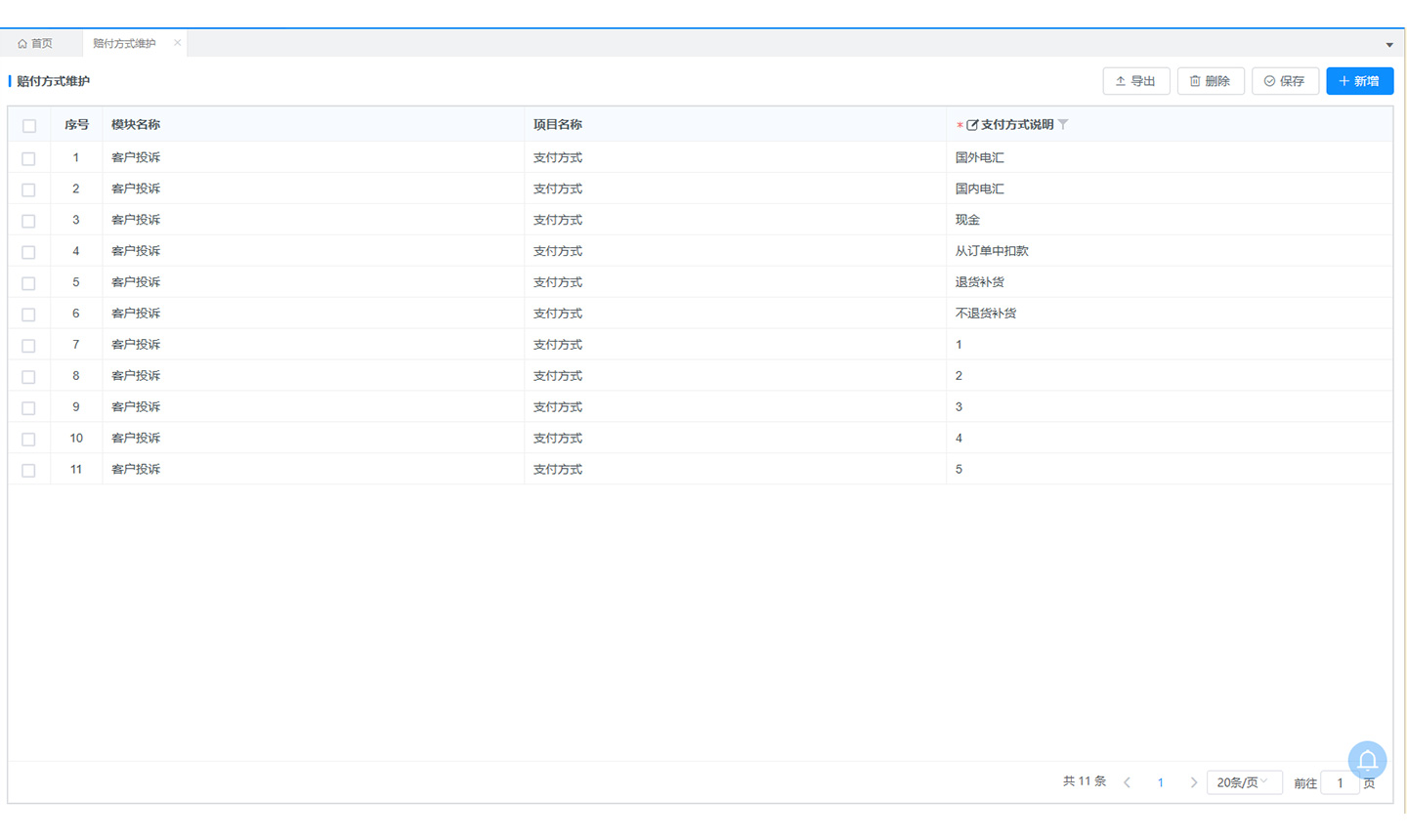Click the 从订单中扣款 cell
The height and width of the screenshot is (840, 1407).
coord(991,251)
